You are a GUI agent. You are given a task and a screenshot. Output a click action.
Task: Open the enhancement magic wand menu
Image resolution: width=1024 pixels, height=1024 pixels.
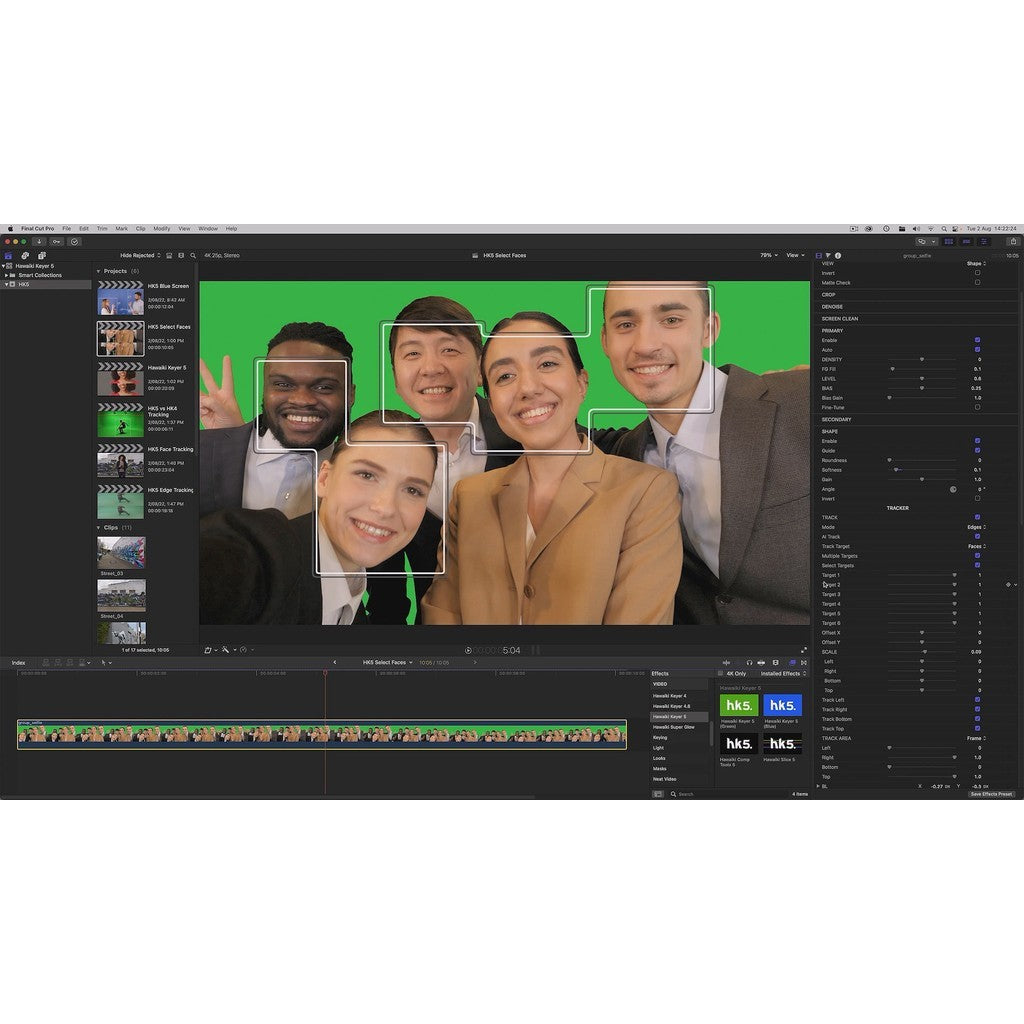coord(227,650)
